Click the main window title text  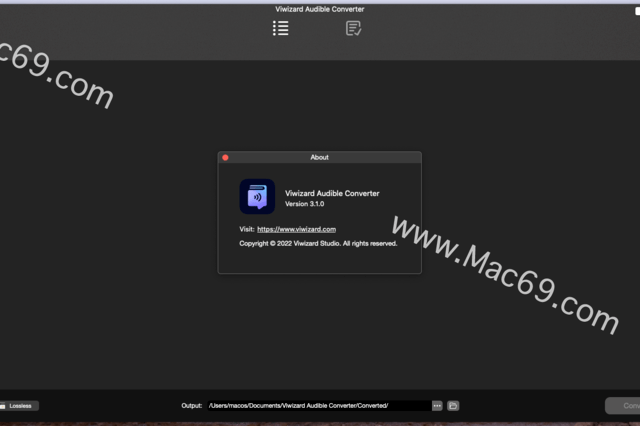click(x=320, y=9)
